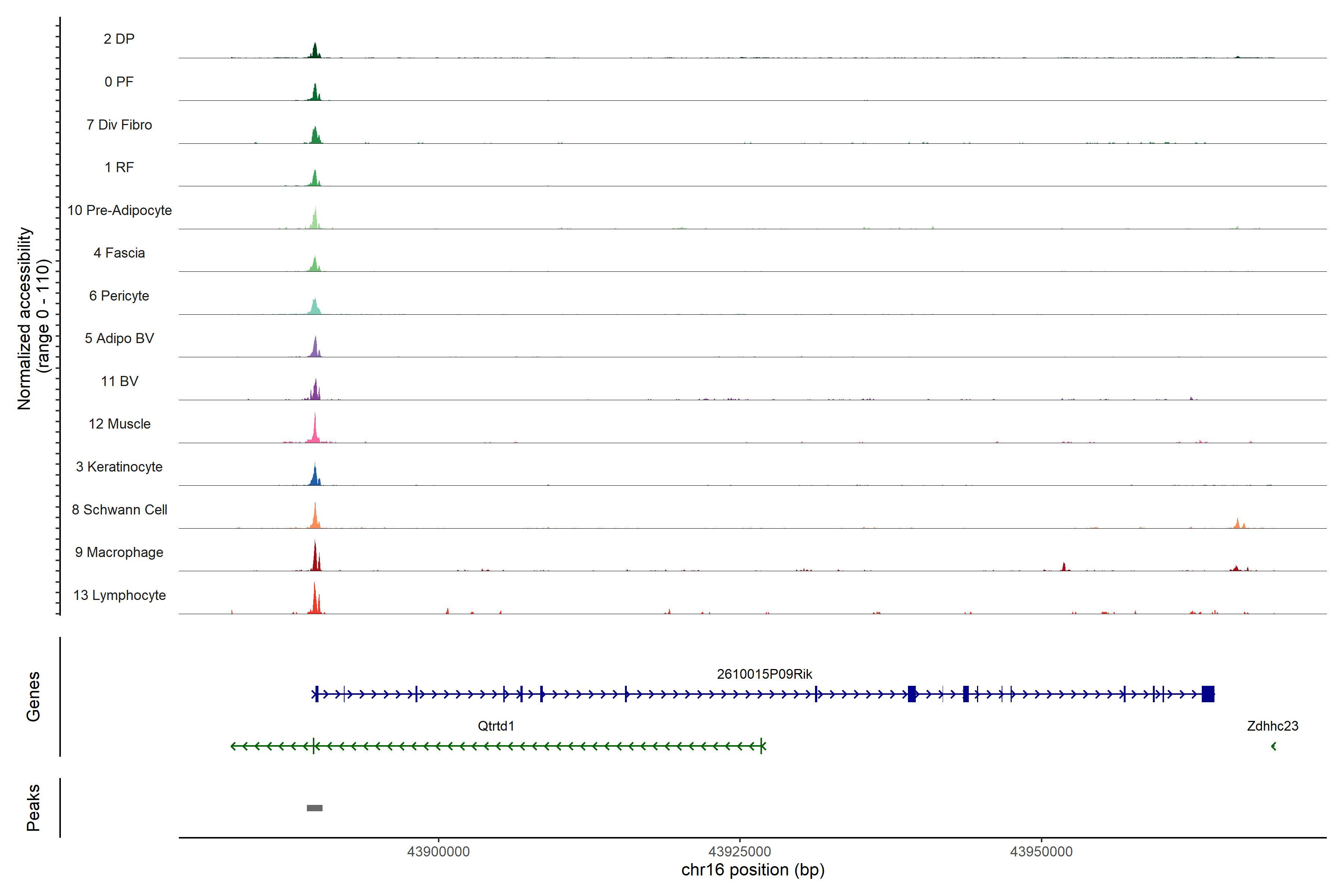Viewport: 1344px width, 896px height.
Task: Click the 5 Adipo BV purple peak
Action: [x=315, y=349]
